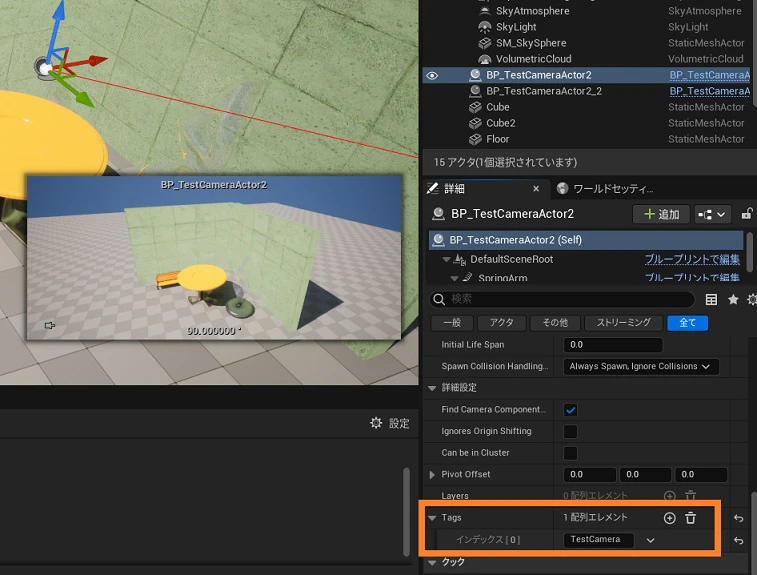Open the blueprint/hierarchy dropdown next to 追加

click(712, 214)
